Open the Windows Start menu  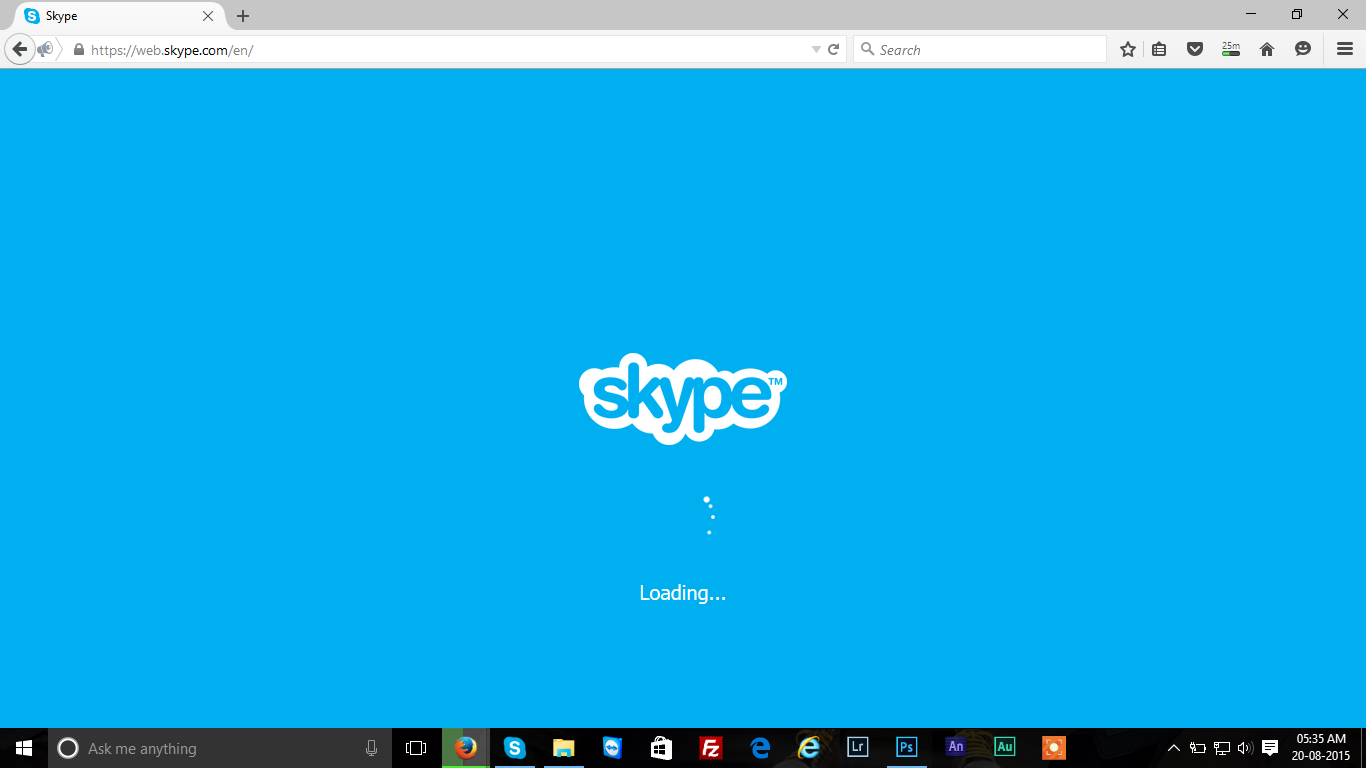[24, 748]
